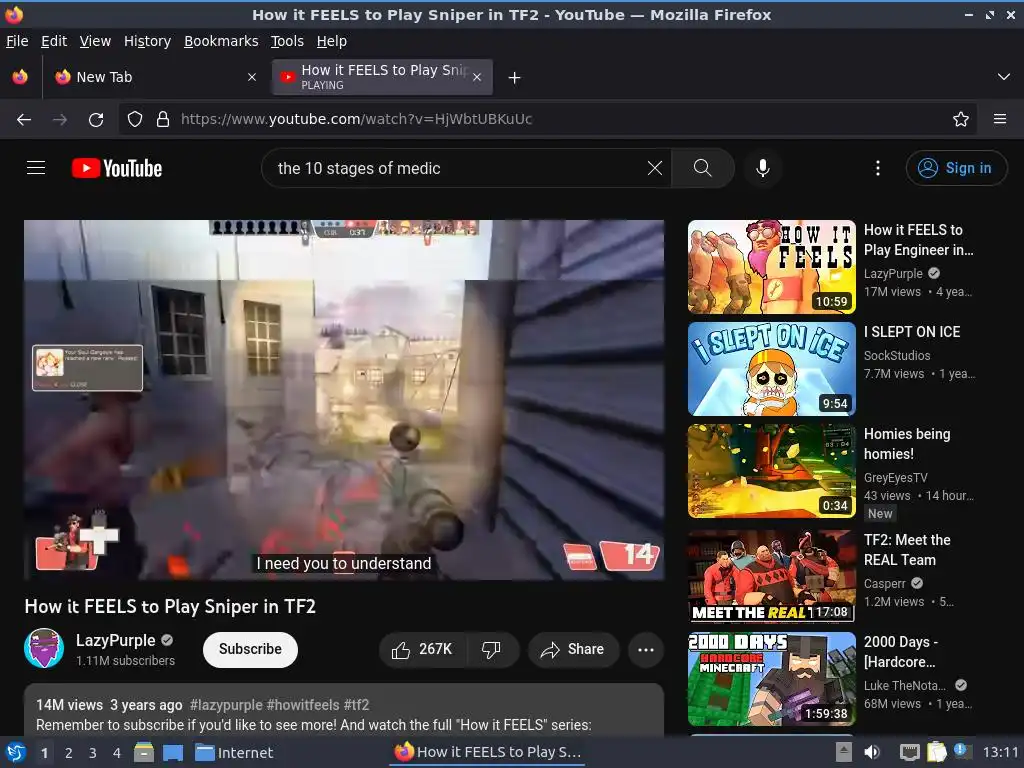This screenshot has height=768, width=1024.
Task: Open the Homies being homies thumbnail
Action: (771, 471)
